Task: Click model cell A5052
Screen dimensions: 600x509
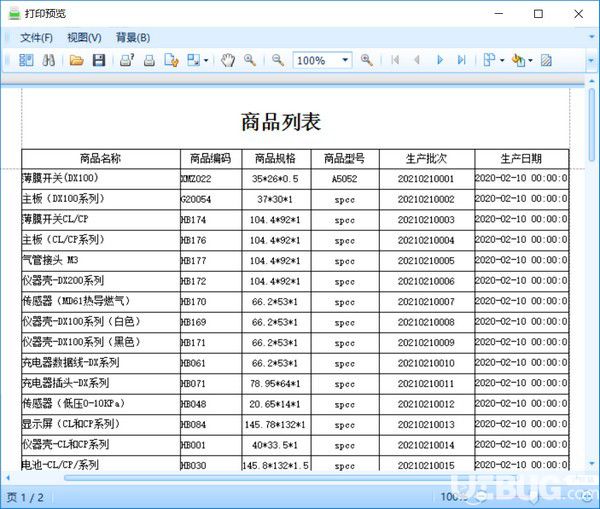Action: (345, 179)
